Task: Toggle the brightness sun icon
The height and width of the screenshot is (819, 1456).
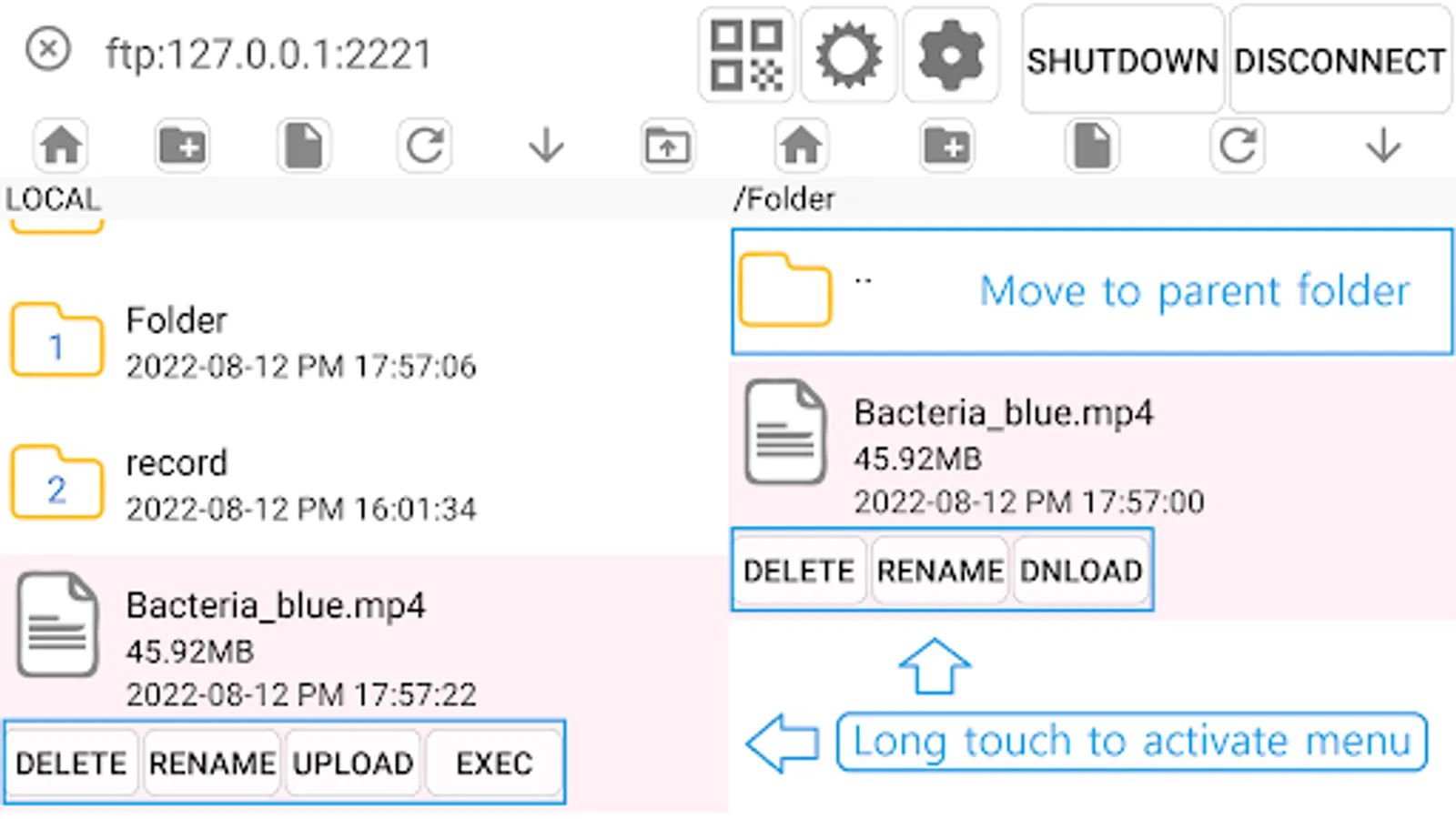Action: click(848, 56)
